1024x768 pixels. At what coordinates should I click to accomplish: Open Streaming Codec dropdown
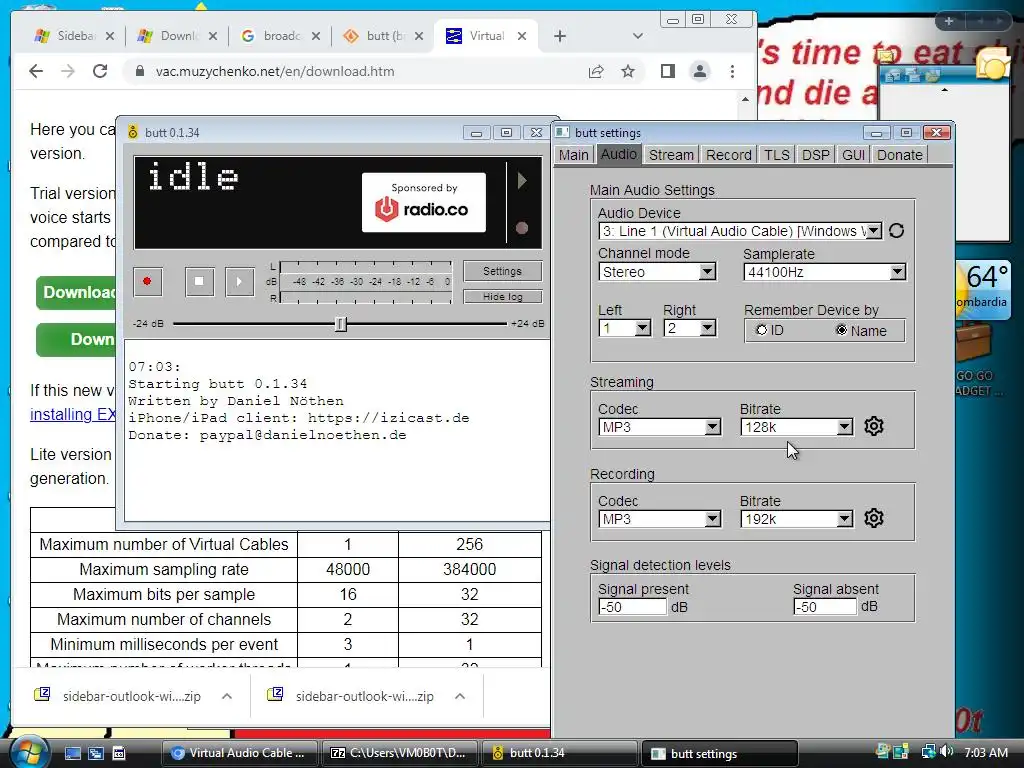[x=712, y=427]
